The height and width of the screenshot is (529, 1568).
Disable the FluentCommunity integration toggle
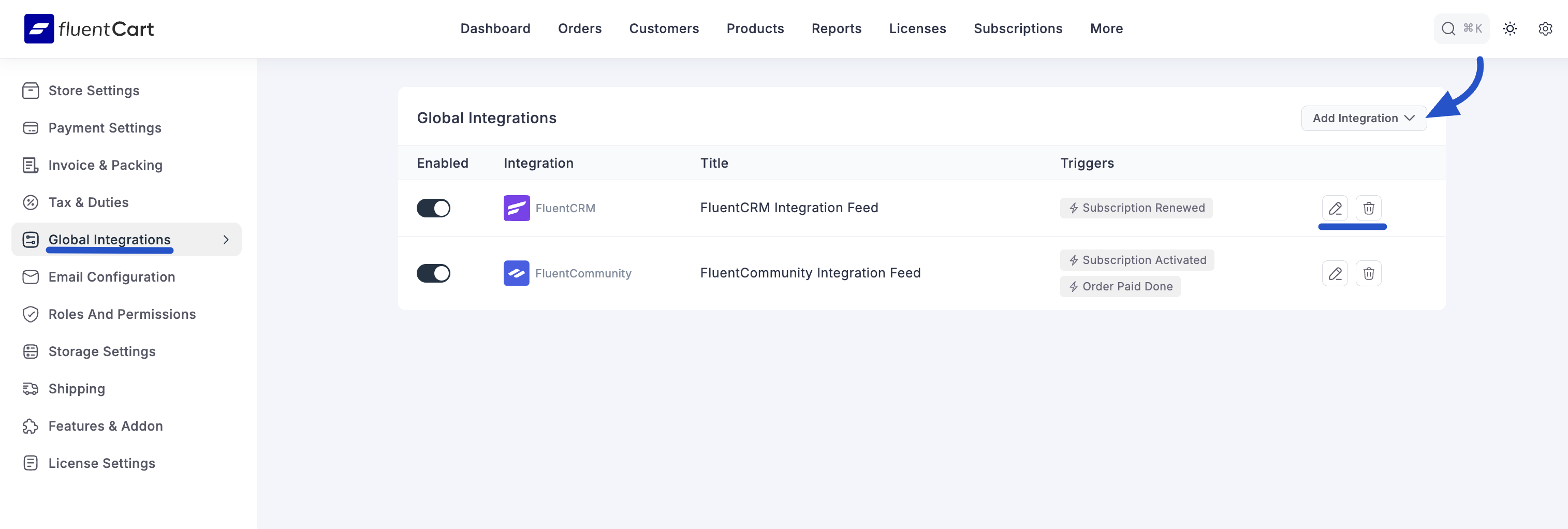433,273
